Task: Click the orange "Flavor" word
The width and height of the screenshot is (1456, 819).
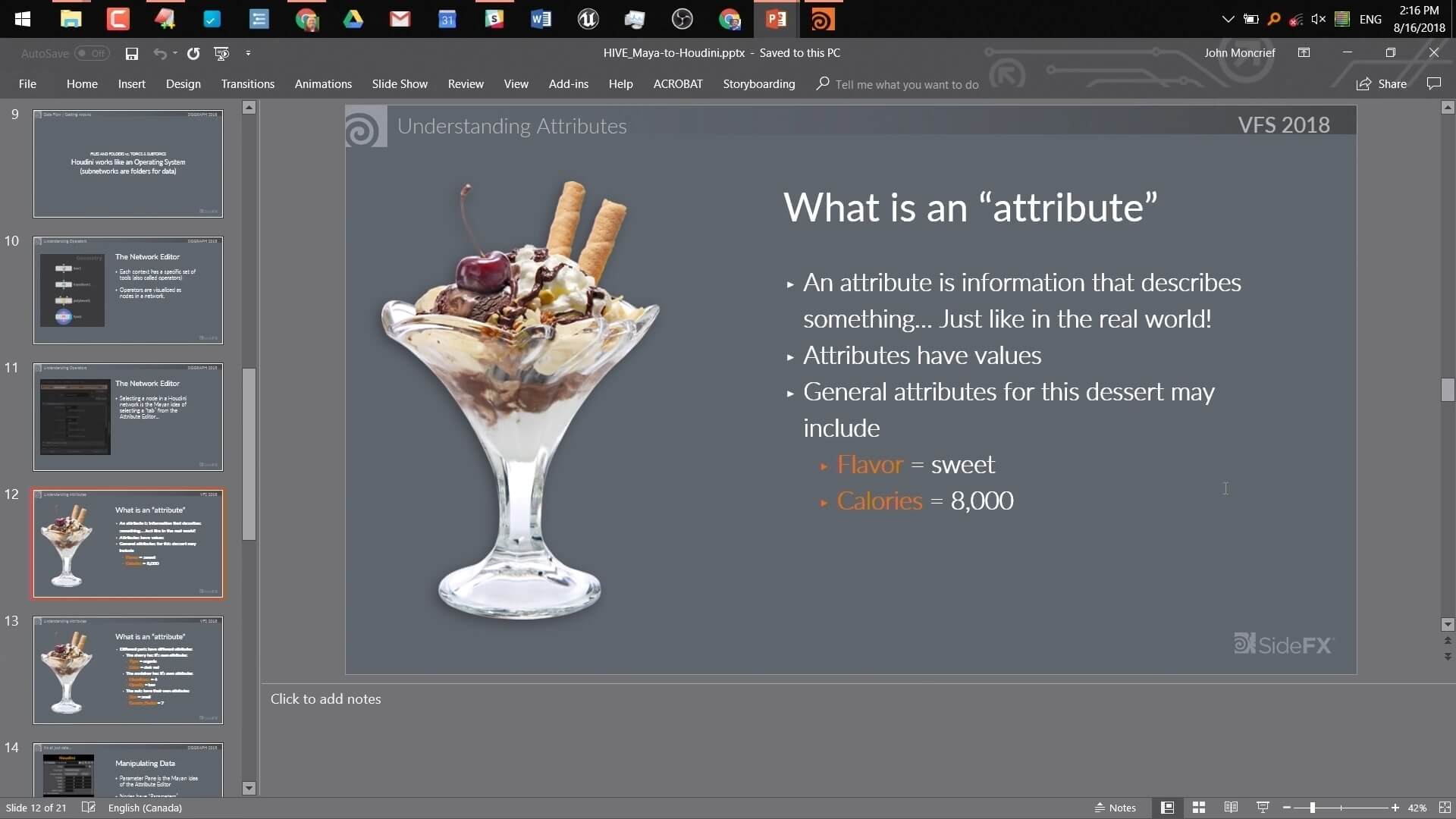Action: 870,464
